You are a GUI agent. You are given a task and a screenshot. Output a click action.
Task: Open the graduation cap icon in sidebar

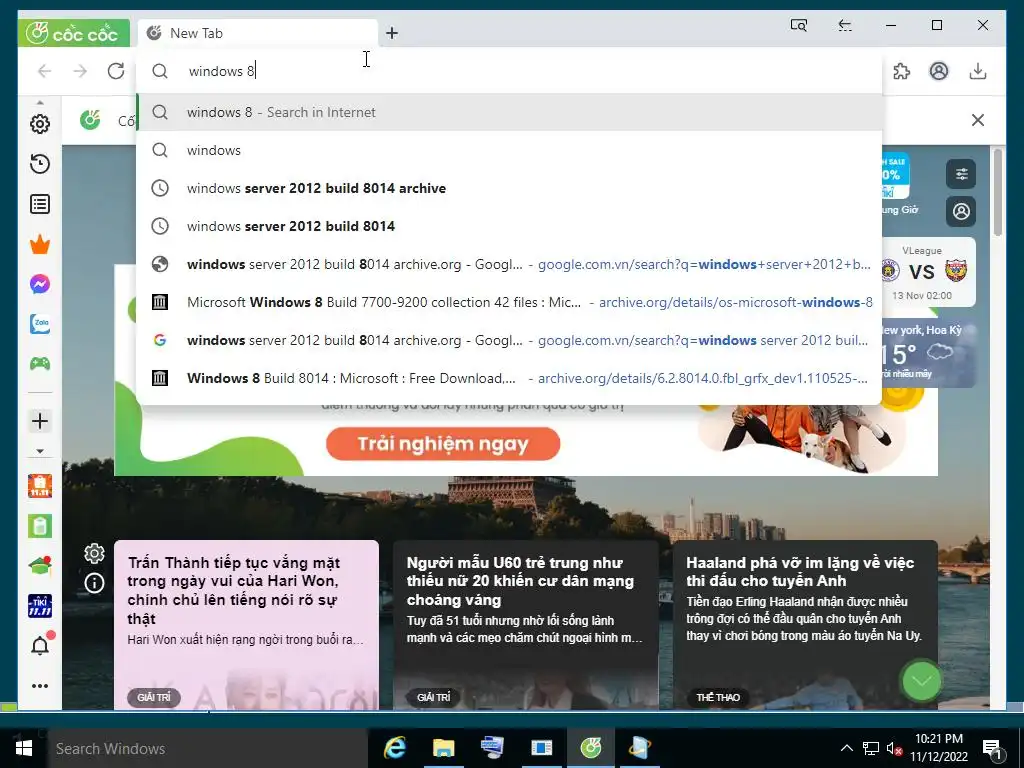click(x=40, y=566)
